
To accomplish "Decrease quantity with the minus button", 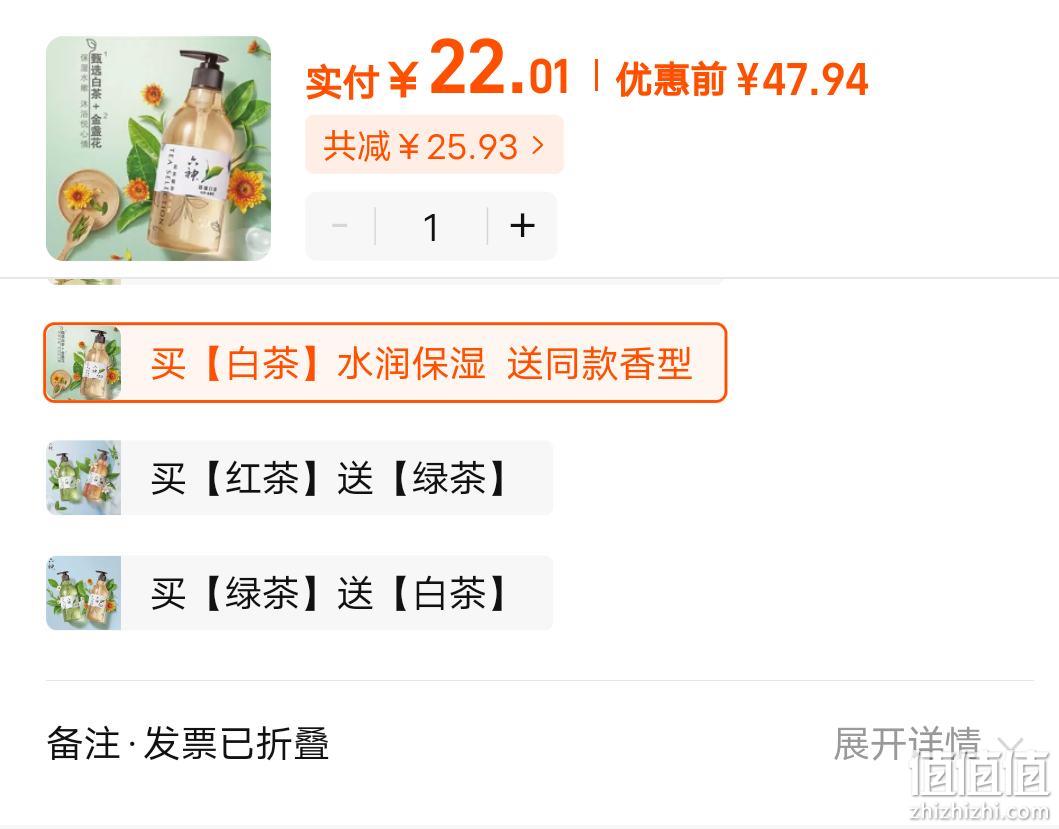I will pos(340,226).
